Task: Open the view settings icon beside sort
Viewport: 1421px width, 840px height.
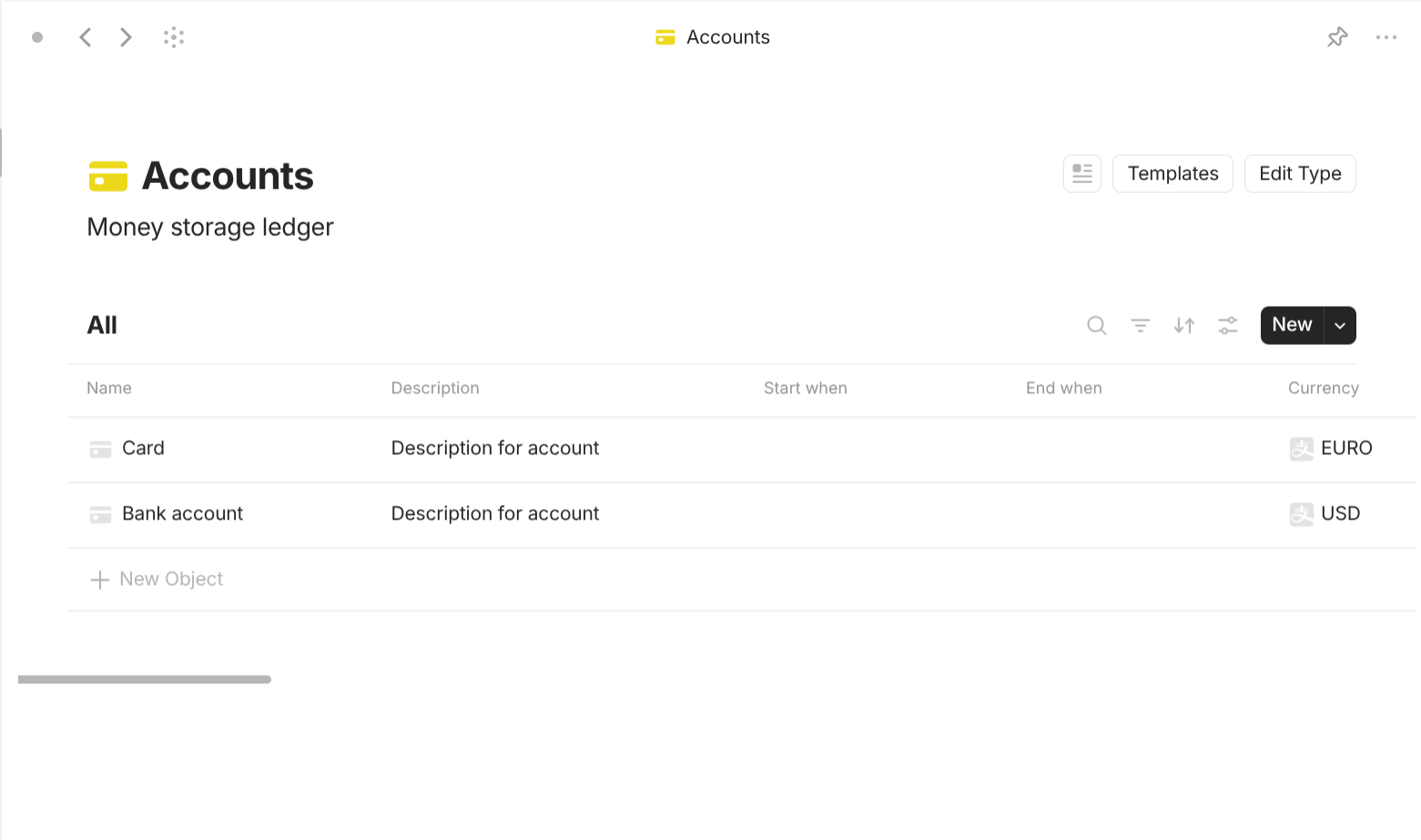Action: pyautogui.click(x=1227, y=325)
